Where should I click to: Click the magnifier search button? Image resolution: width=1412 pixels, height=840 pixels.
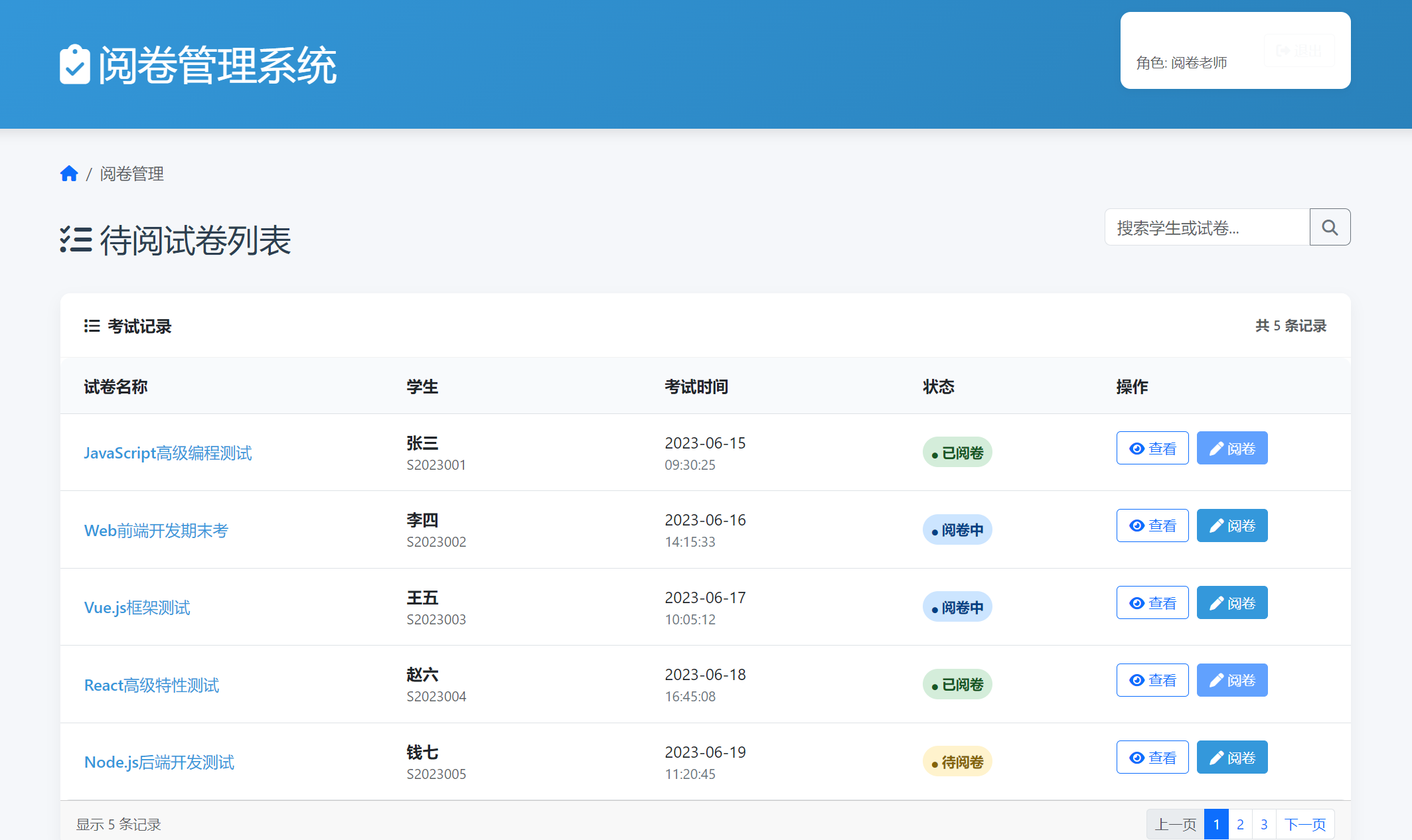[x=1330, y=228]
